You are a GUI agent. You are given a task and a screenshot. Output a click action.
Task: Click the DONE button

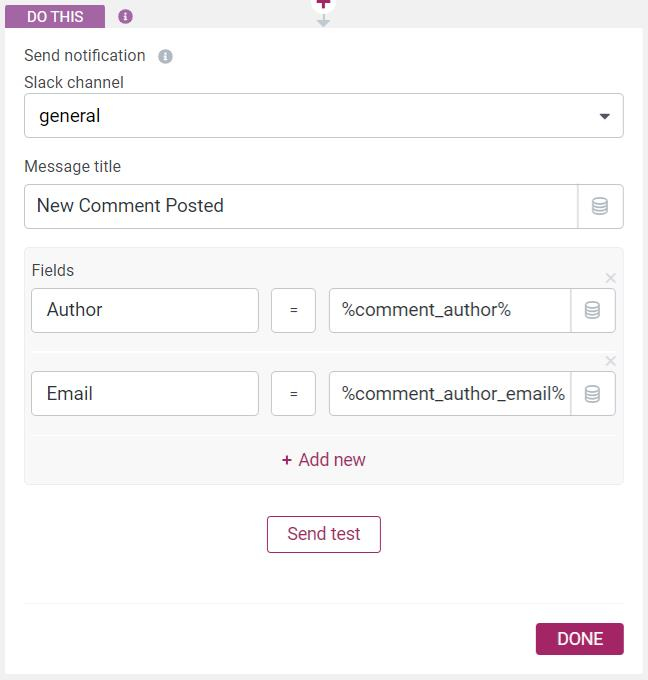tap(579, 639)
